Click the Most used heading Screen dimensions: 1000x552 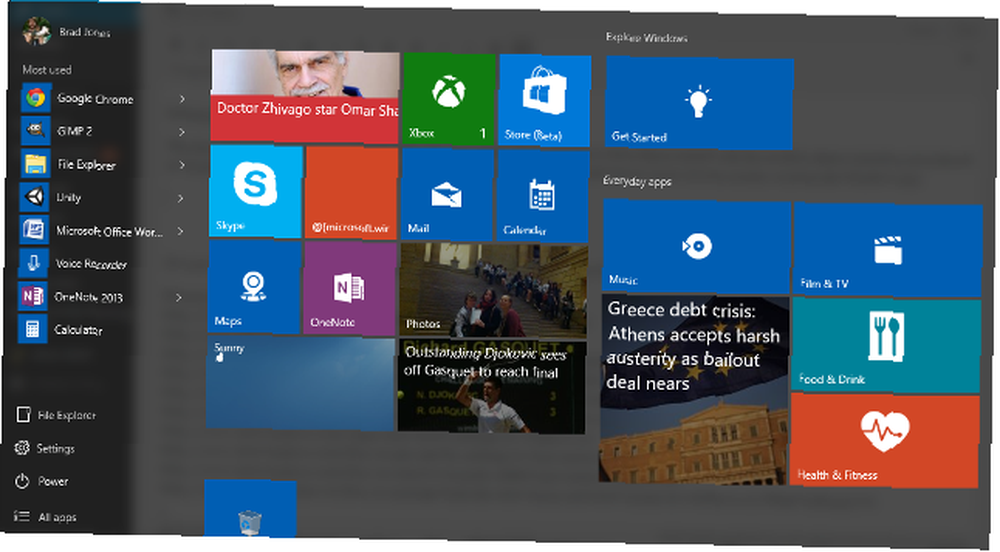coord(47,69)
